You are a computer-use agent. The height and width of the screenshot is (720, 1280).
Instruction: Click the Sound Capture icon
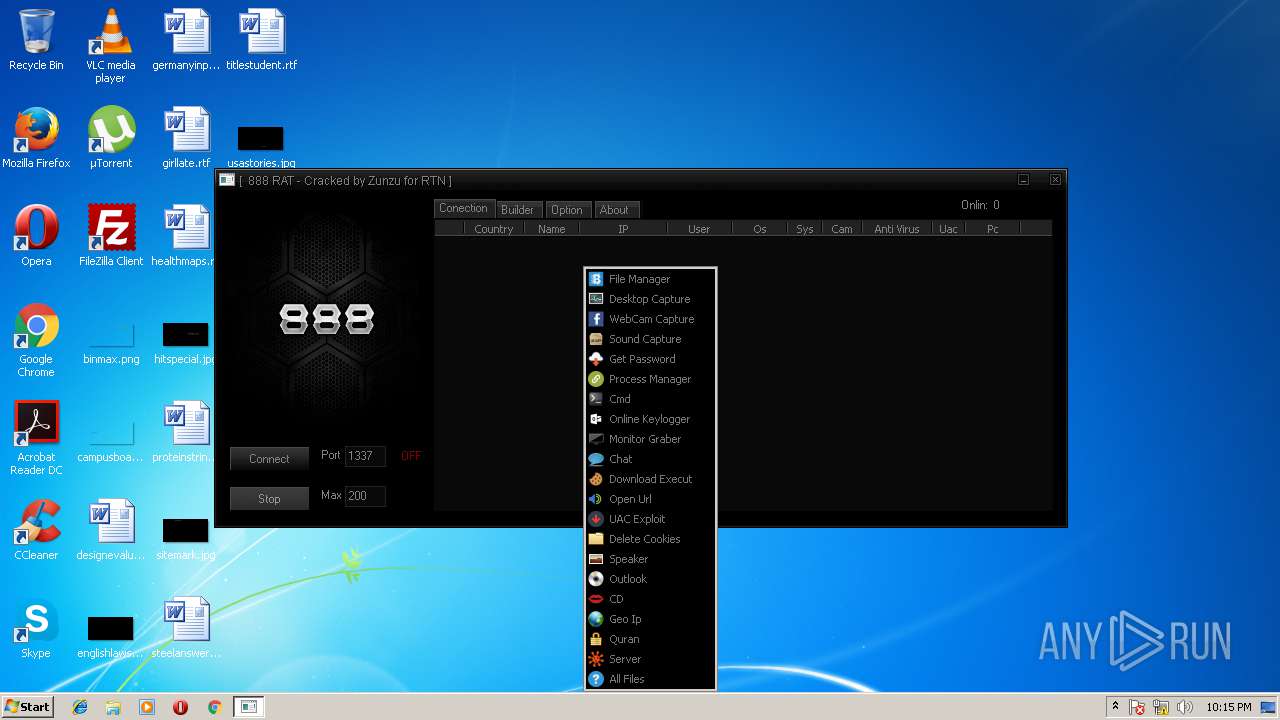pyautogui.click(x=596, y=339)
